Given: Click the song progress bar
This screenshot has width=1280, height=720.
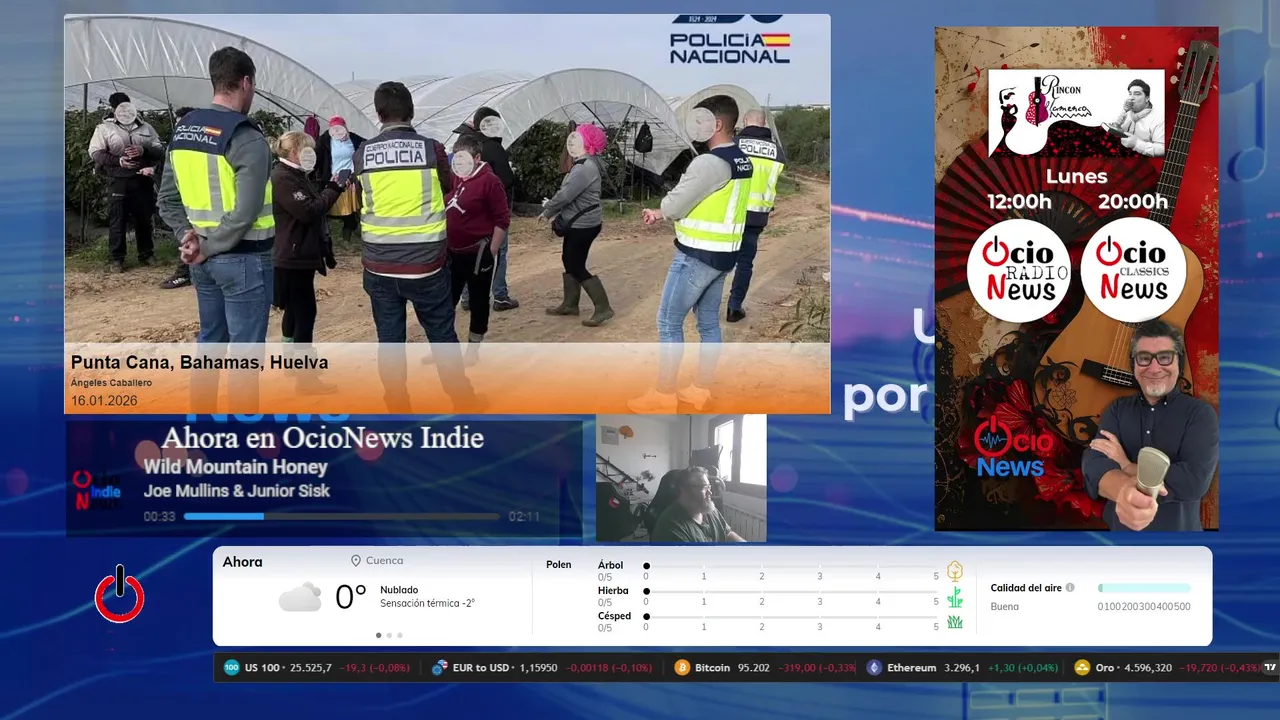Looking at the screenshot, I should coord(341,517).
